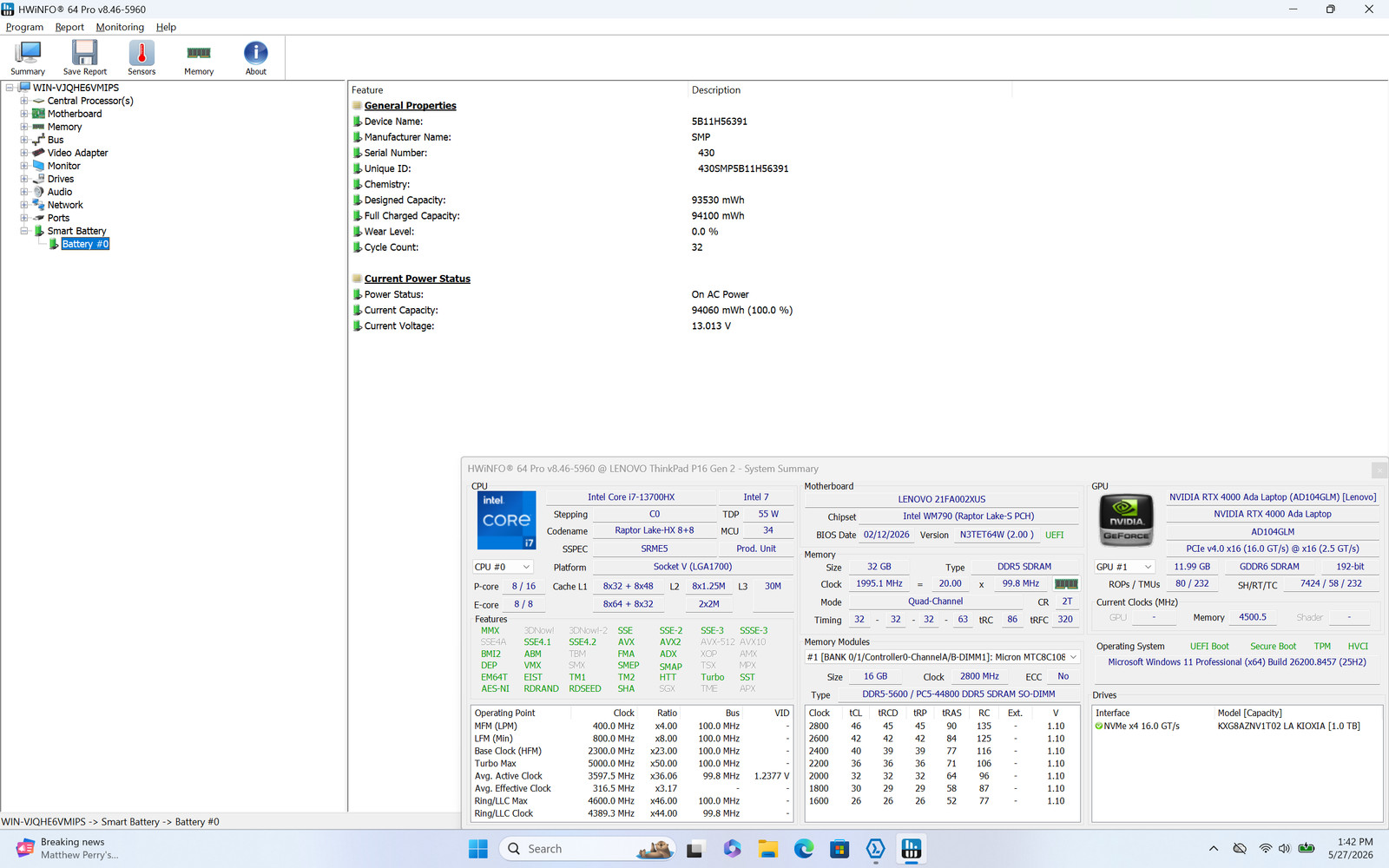Click the NVIDIA GeForce logo
The image size is (1389, 868).
(x=1127, y=520)
